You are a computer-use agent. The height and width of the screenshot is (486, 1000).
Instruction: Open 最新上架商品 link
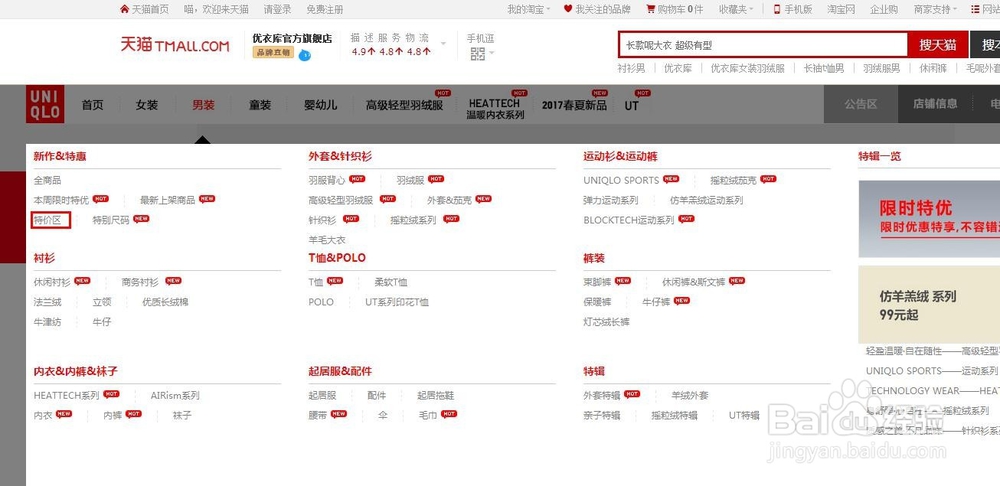click(x=168, y=200)
